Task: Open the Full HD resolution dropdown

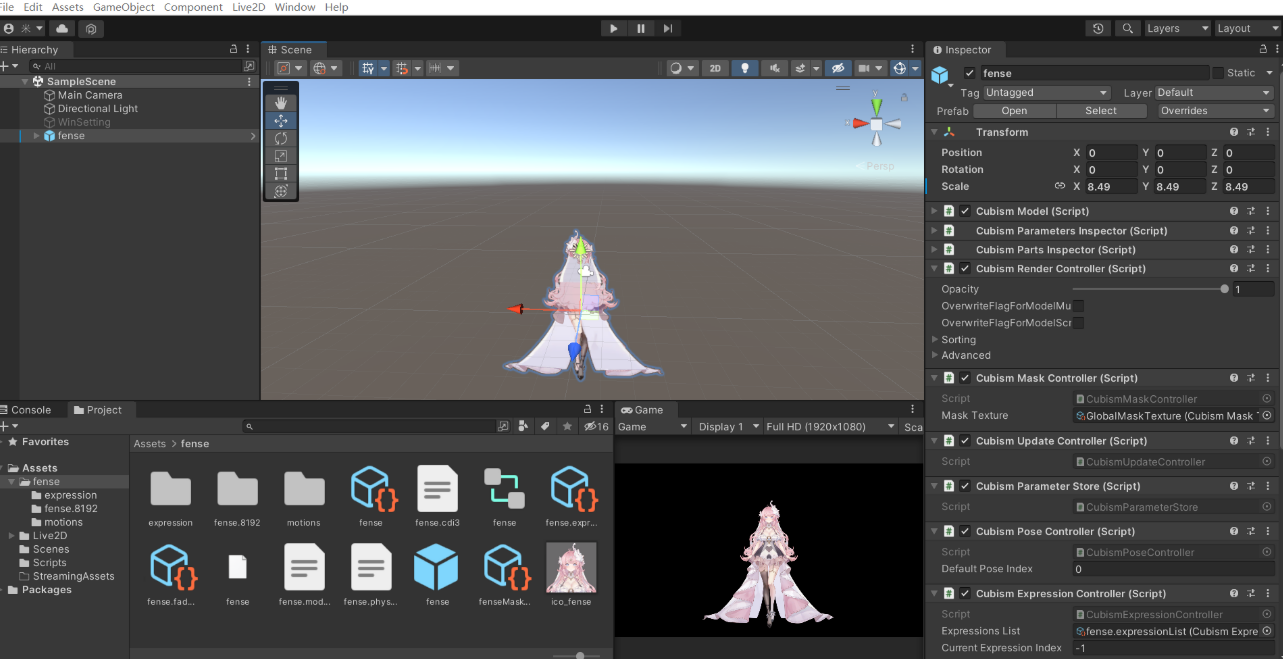Action: [829, 427]
